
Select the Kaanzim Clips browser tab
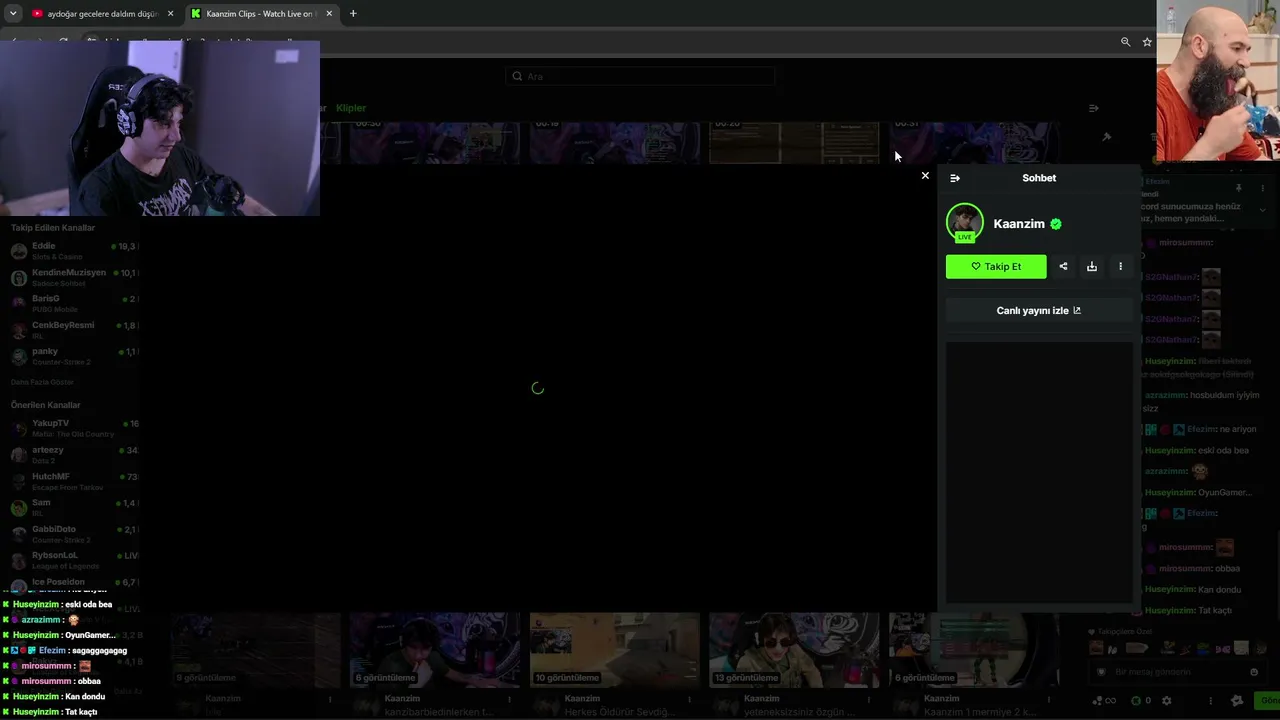coord(260,14)
